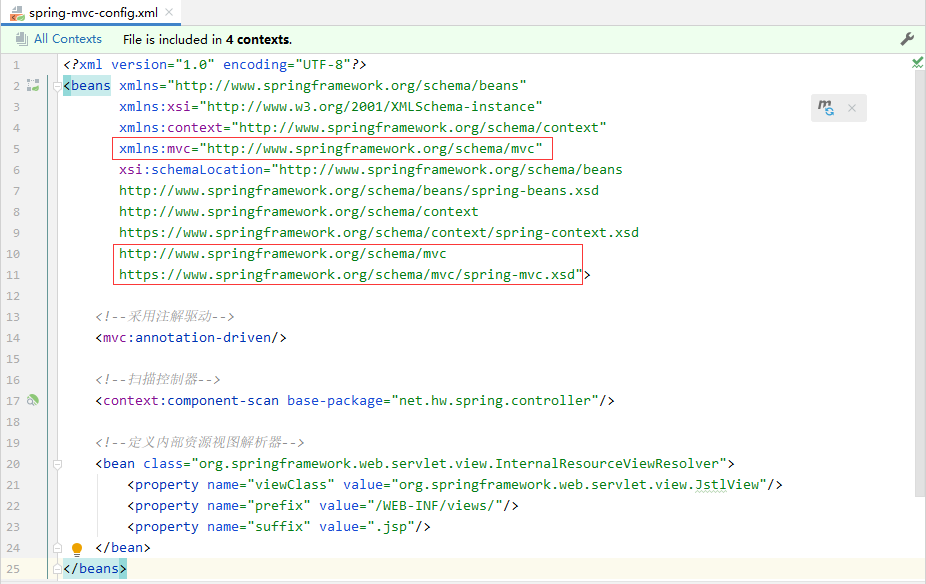This screenshot has height=584, width=926.
Task: Click the Load Maven Changes icon
Action: [x=826, y=108]
